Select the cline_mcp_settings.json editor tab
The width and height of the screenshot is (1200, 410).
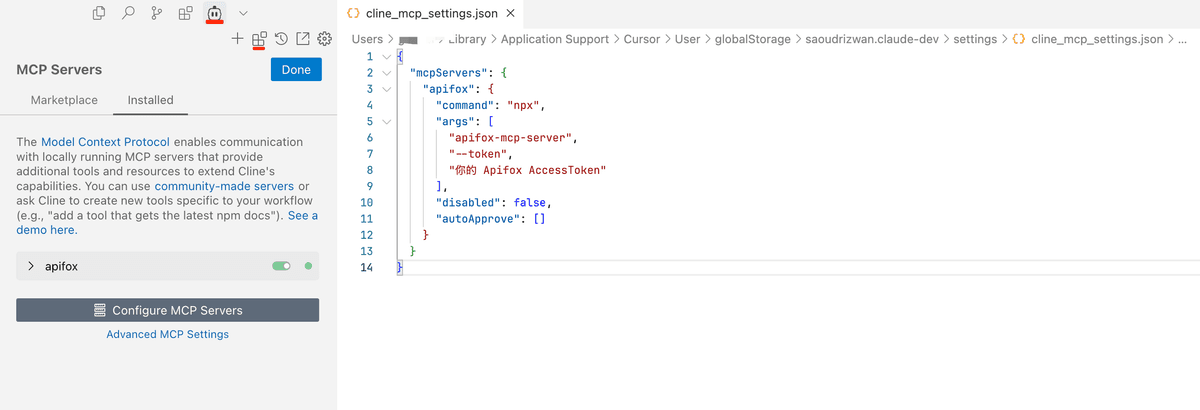pos(432,14)
